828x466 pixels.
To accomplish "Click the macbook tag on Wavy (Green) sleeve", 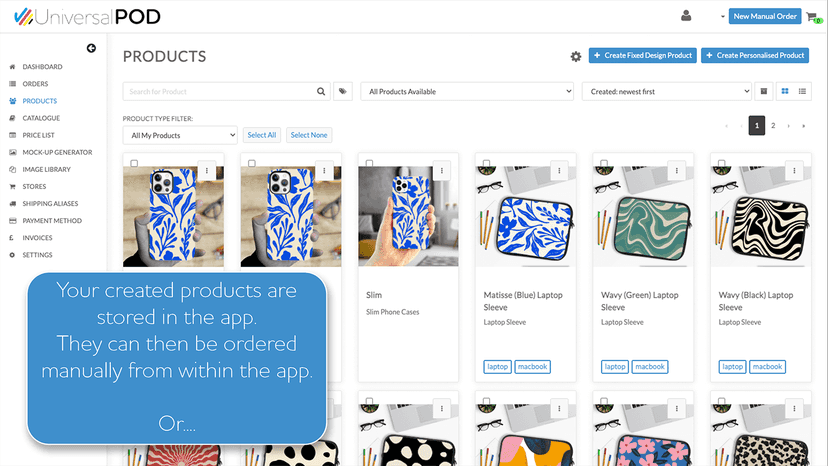I will click(650, 367).
